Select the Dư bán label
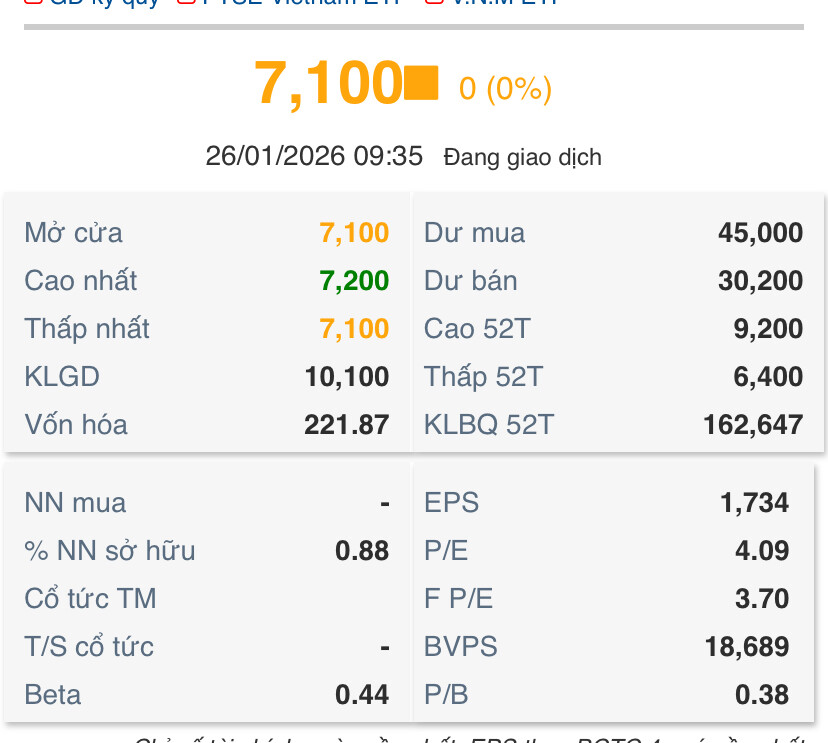 [470, 281]
